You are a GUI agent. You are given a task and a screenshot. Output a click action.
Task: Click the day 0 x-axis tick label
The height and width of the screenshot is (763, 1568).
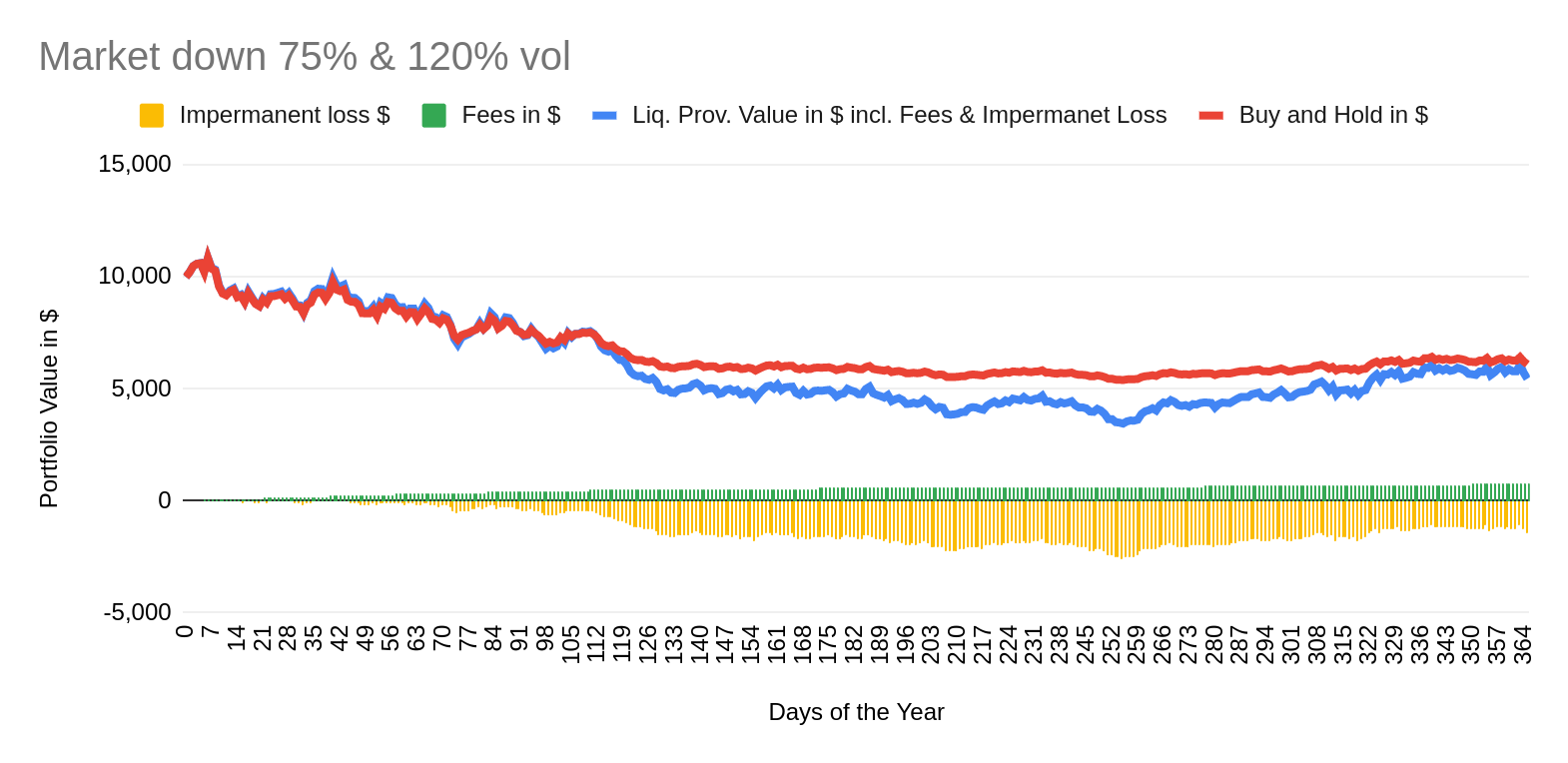[x=185, y=631]
